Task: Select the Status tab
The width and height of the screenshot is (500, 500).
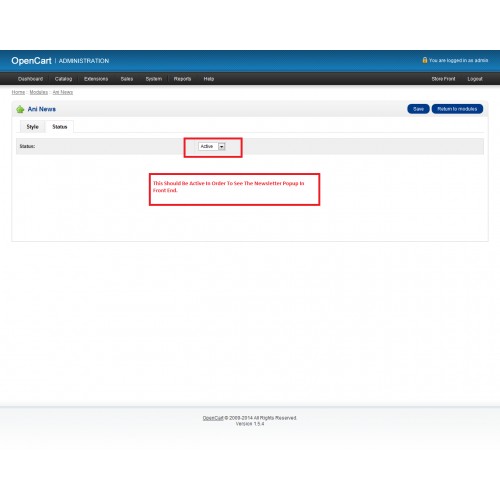Action: [60, 127]
